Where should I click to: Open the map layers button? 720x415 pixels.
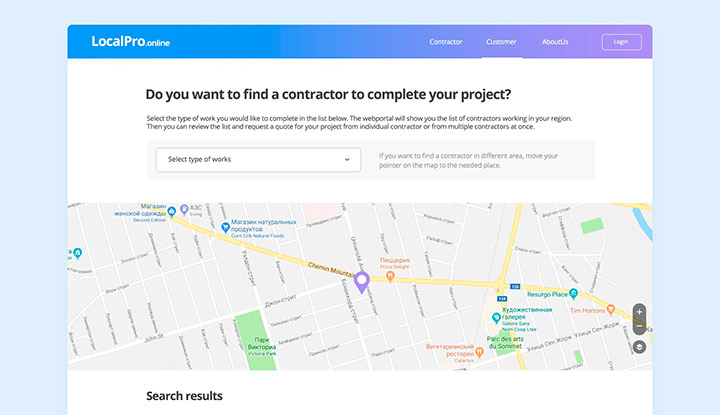tap(639, 347)
